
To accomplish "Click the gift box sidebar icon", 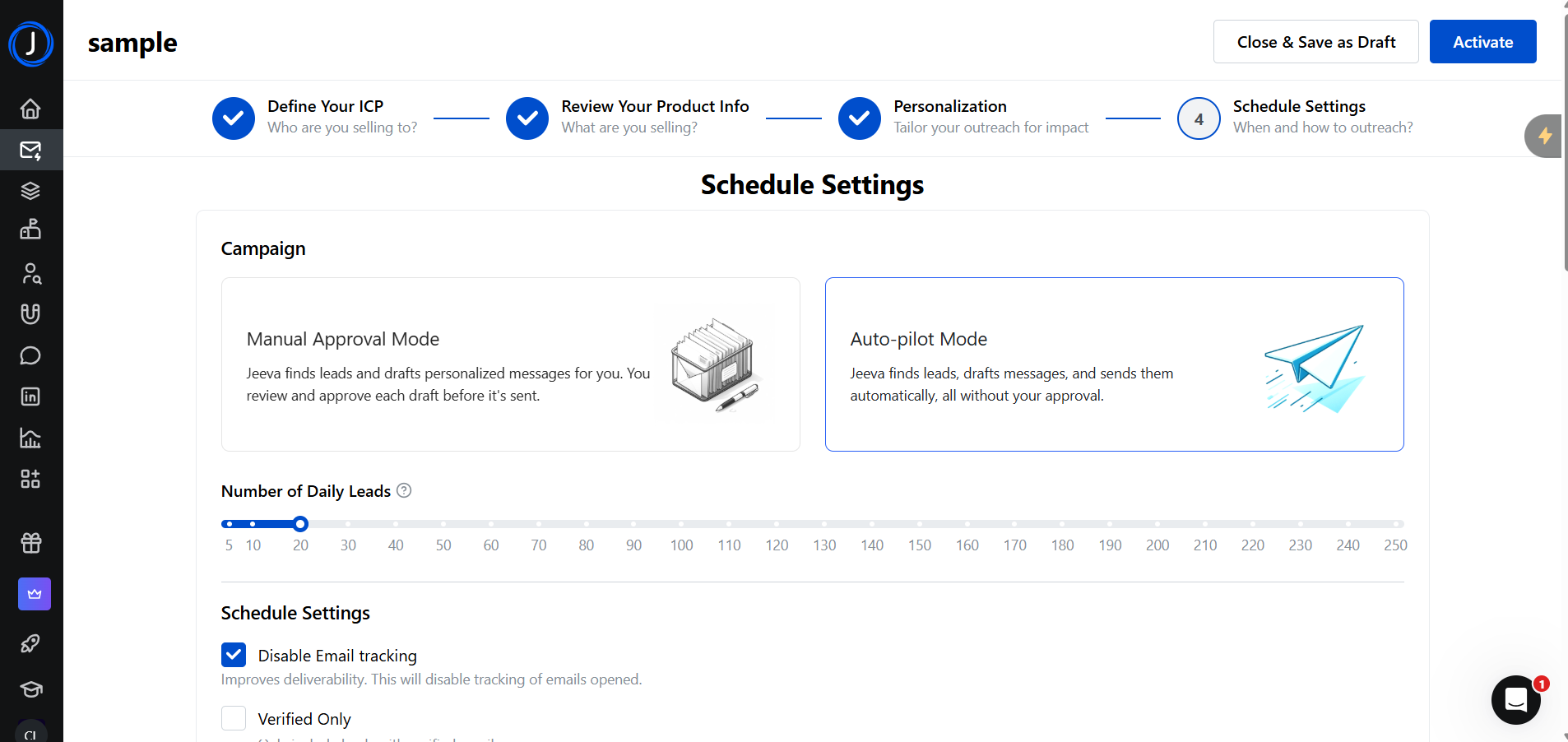I will pyautogui.click(x=30, y=543).
